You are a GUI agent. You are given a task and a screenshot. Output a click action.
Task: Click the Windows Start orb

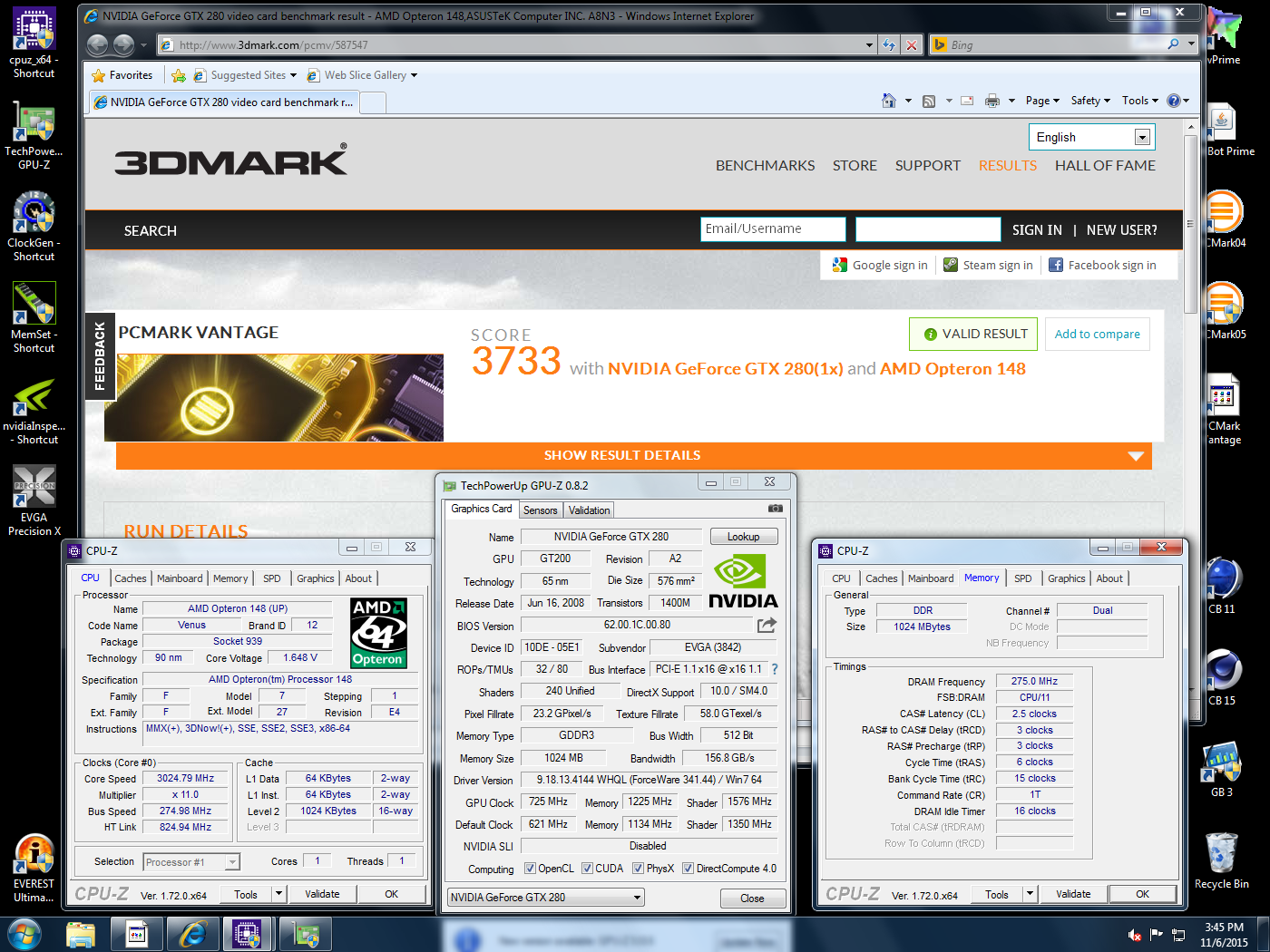click(x=23, y=933)
